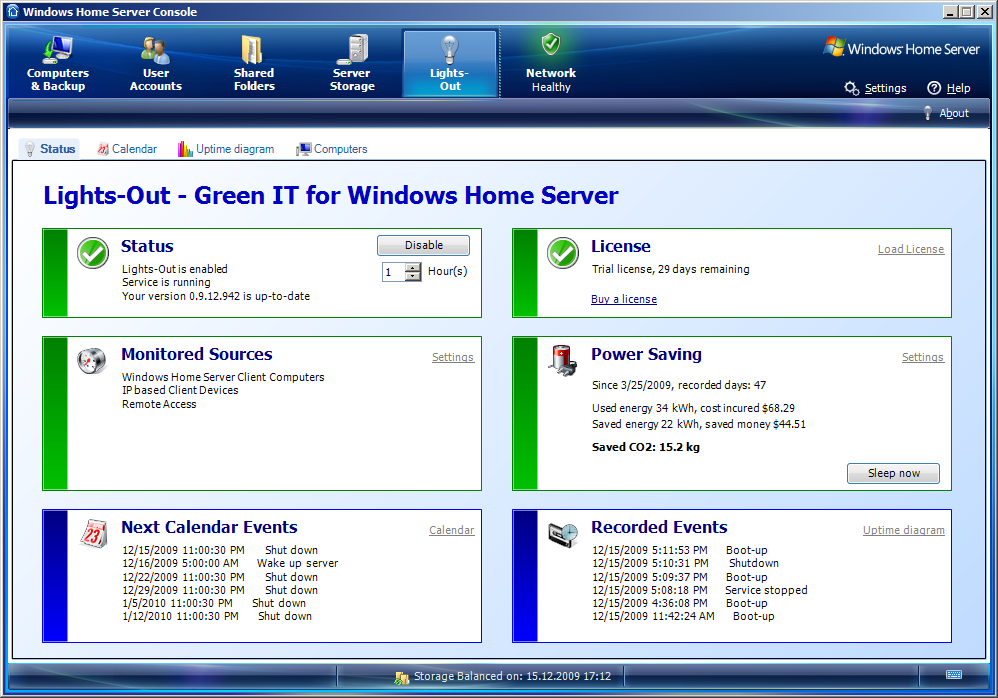The image size is (998, 698).
Task: Check Network Healthy shield icon
Action: click(551, 45)
